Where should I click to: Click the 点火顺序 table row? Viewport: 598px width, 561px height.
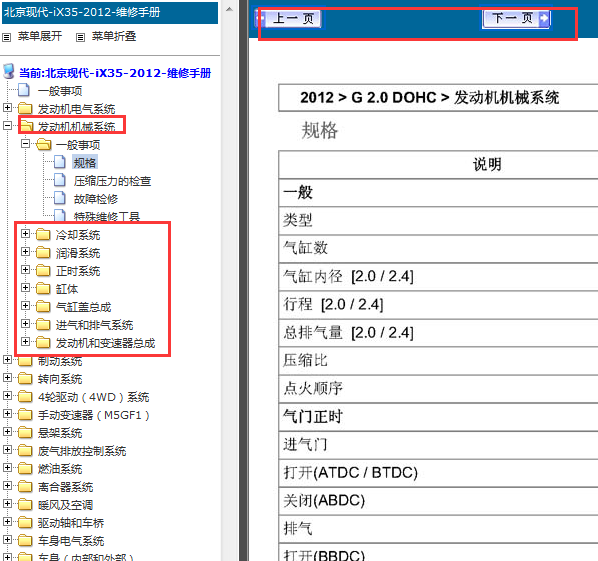pyautogui.click(x=438, y=389)
